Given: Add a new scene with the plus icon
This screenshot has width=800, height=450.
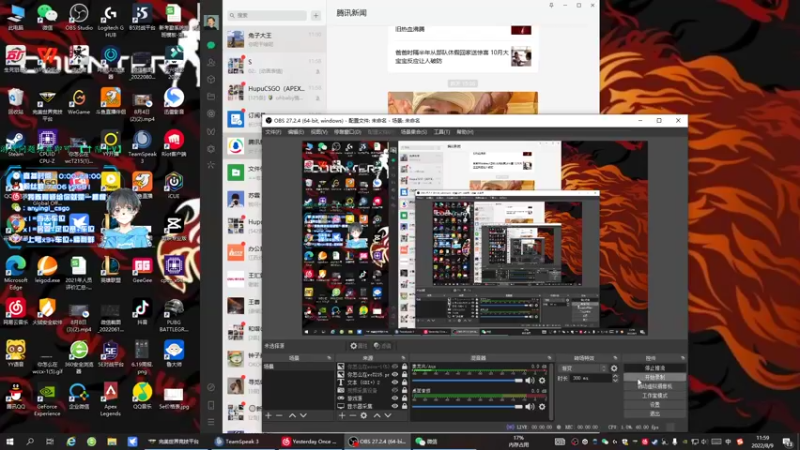Looking at the screenshot, I should (x=268, y=415).
